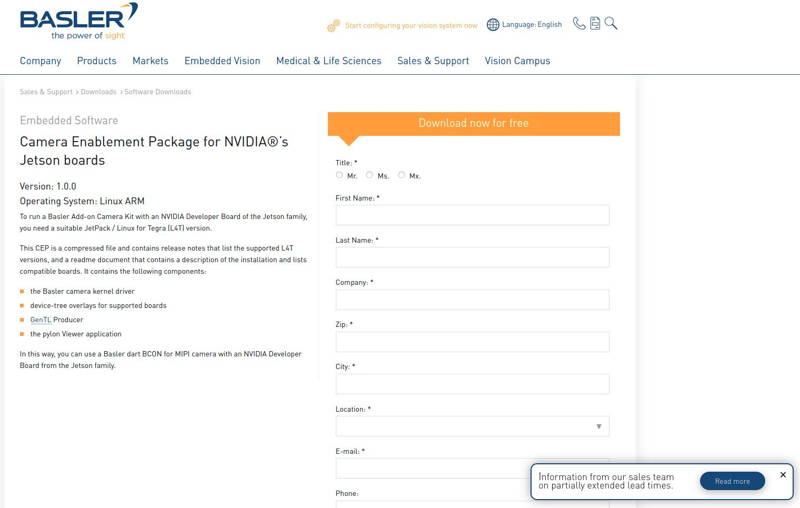Click 'the pylon Viewer application' item
The width and height of the screenshot is (800, 508).
tap(76, 334)
